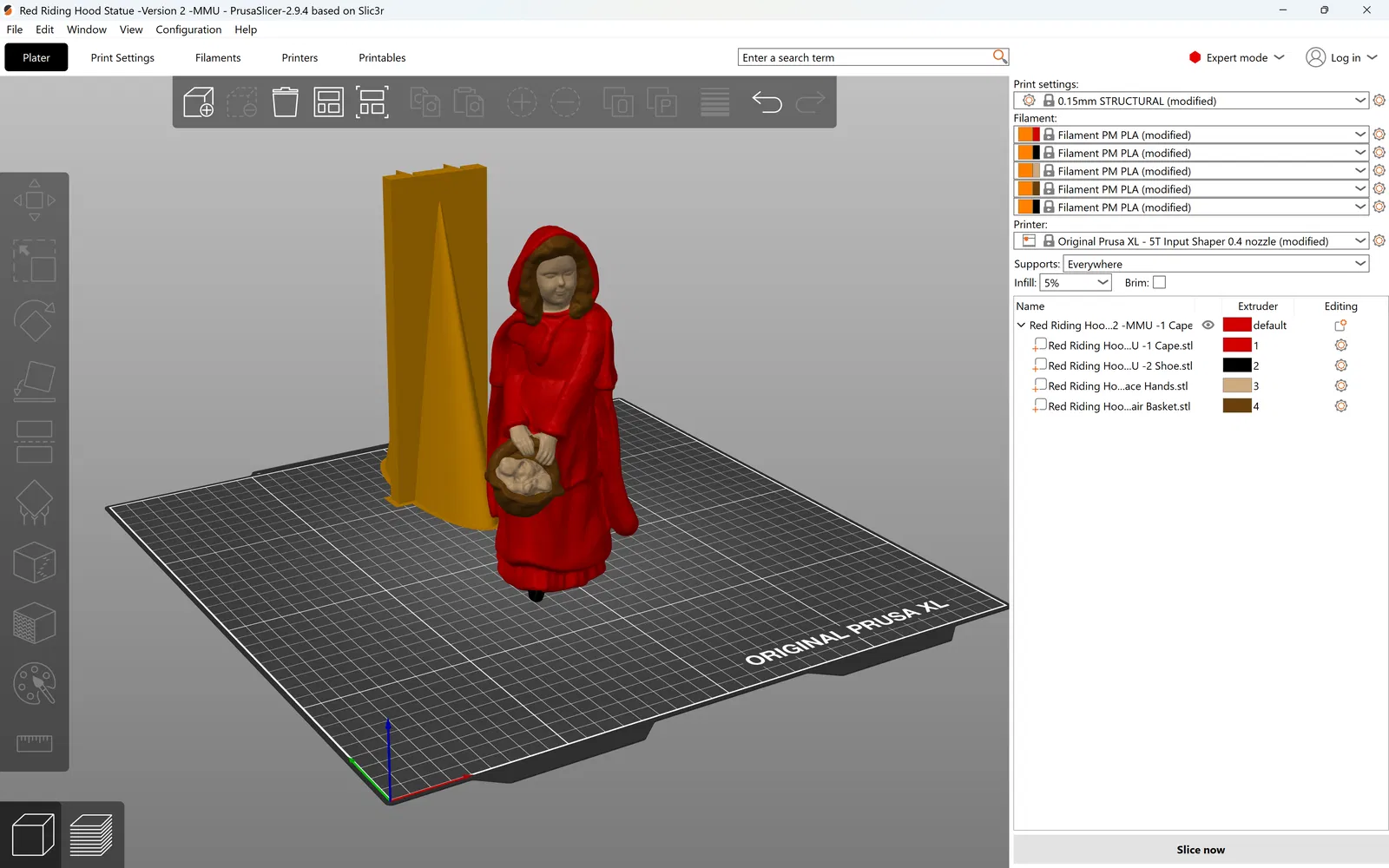The width and height of the screenshot is (1389, 868).
Task: Open the File menu
Action: [15, 30]
